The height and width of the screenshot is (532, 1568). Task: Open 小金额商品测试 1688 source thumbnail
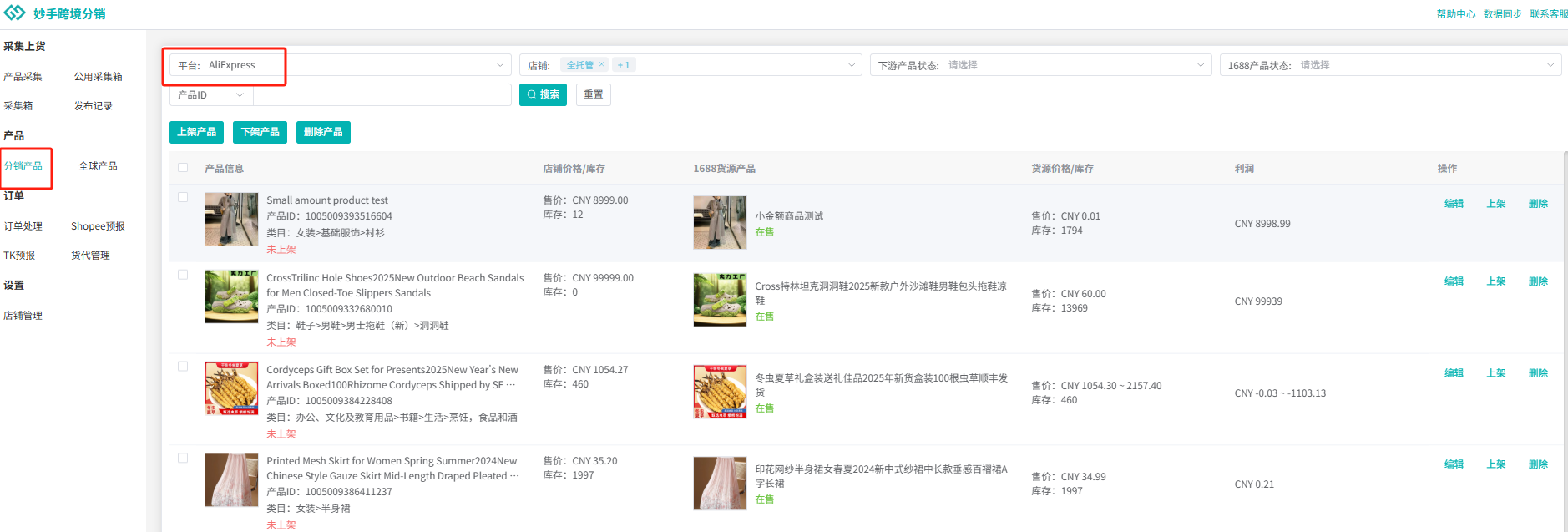pyautogui.click(x=720, y=223)
